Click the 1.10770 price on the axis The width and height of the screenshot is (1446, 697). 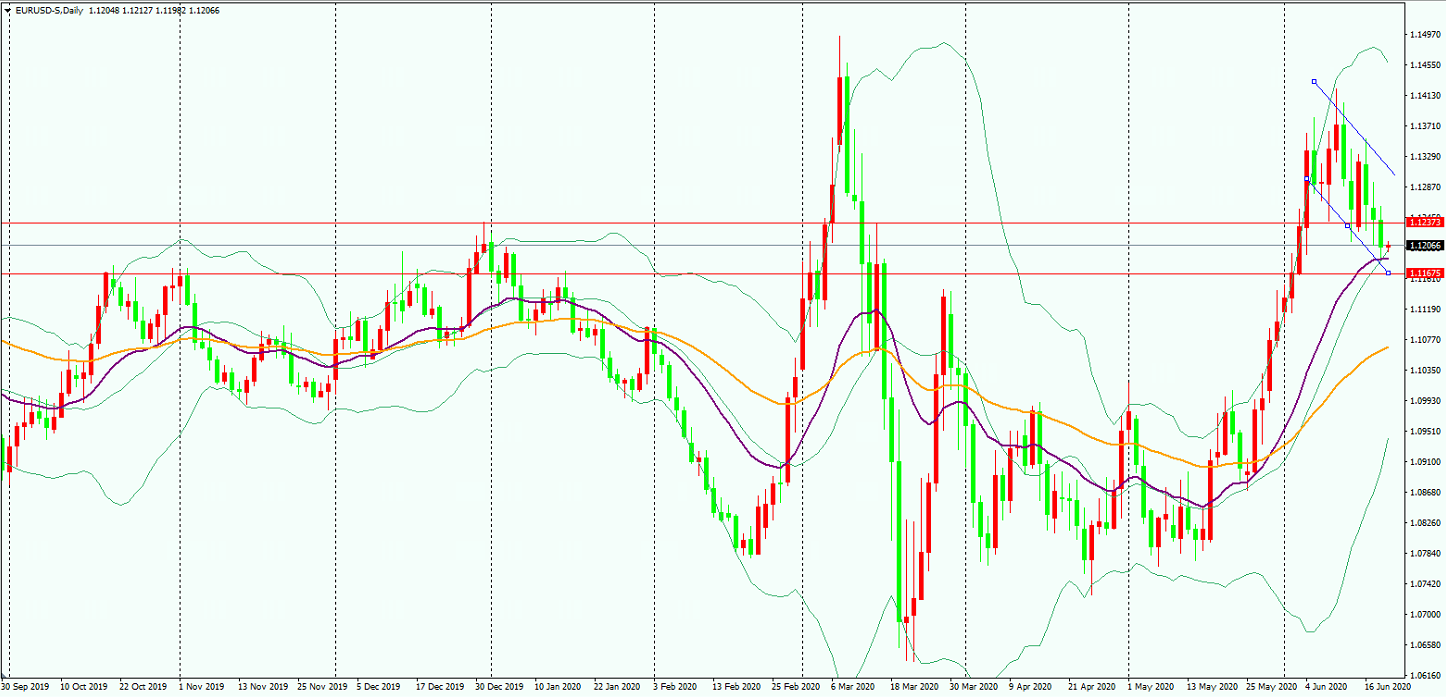pyautogui.click(x=1425, y=340)
